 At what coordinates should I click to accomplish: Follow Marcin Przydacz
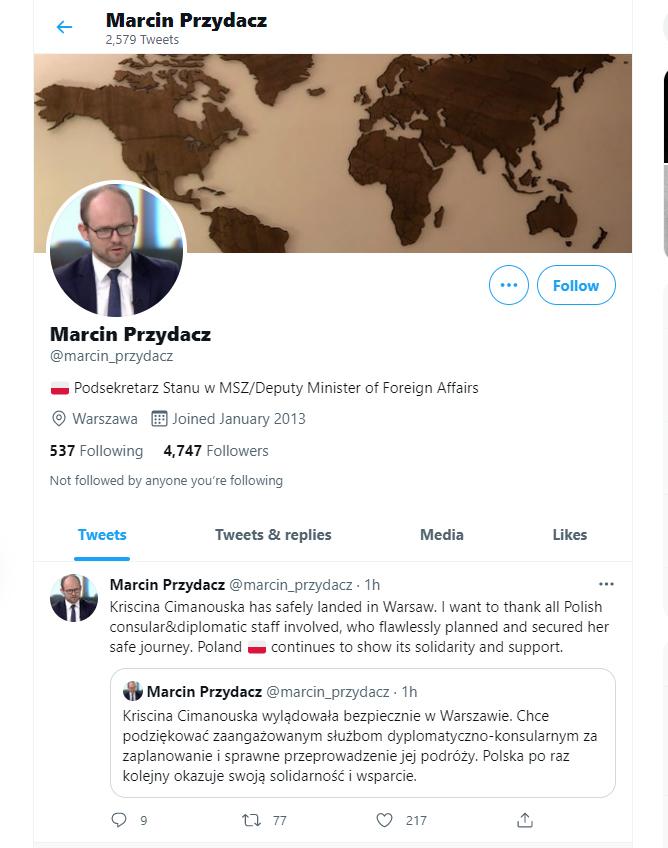click(x=576, y=285)
